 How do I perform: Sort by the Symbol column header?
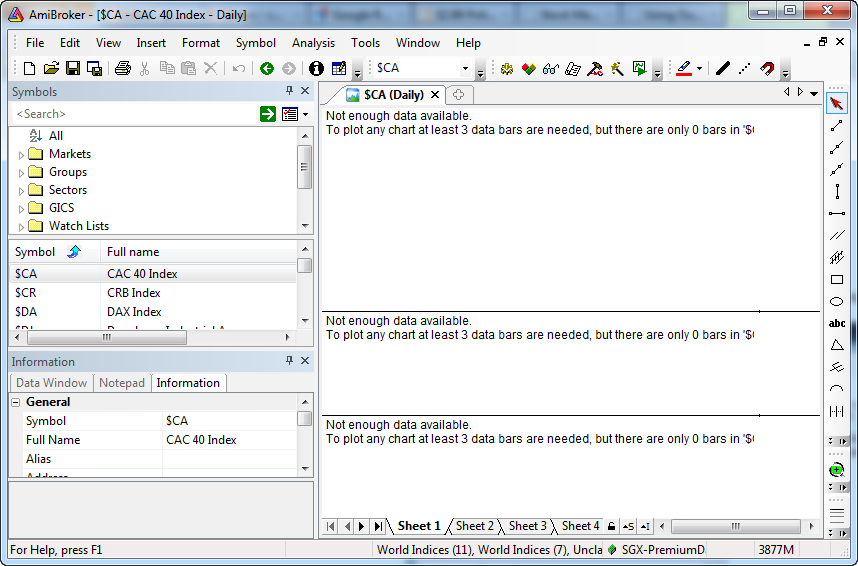pos(55,252)
